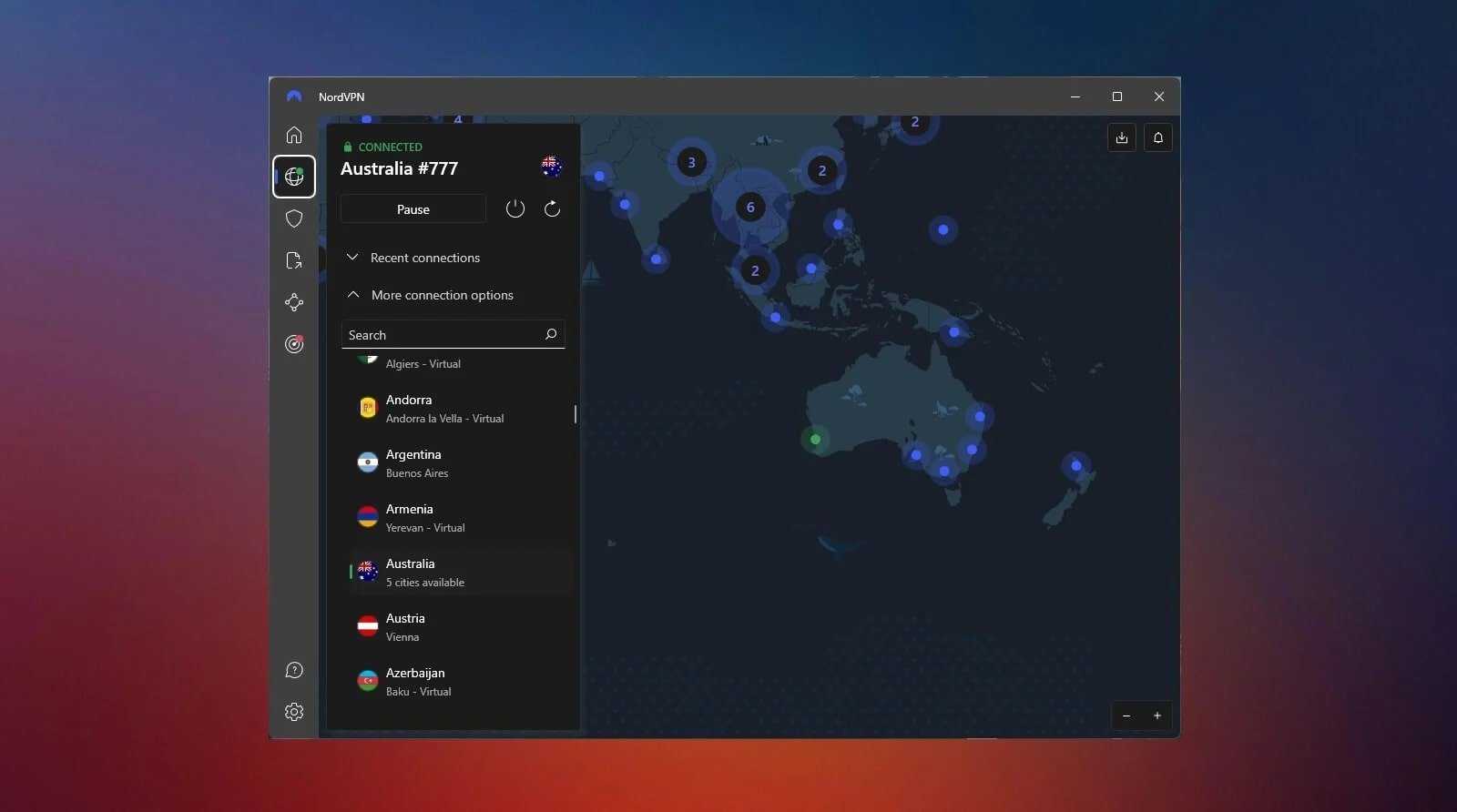Click the Azerbaijan flag icon
This screenshot has width=1457, height=812.
coord(368,681)
